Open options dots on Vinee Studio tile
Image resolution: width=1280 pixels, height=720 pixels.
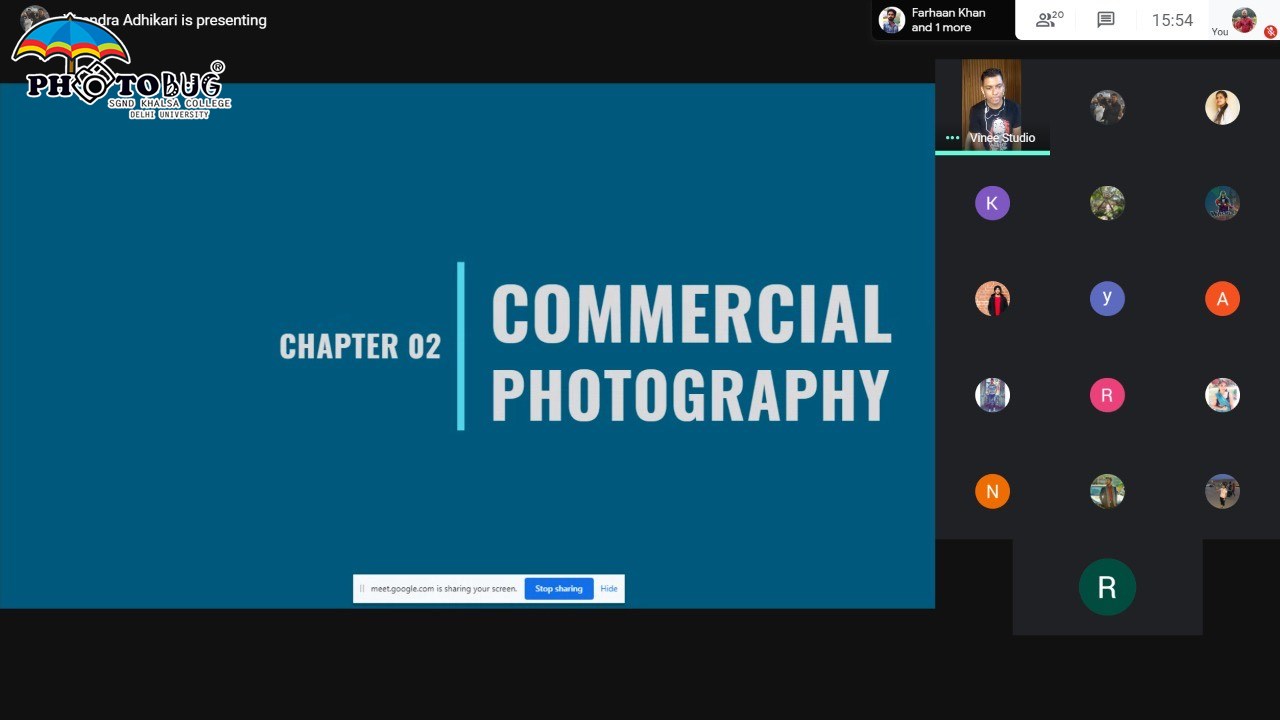pos(952,138)
